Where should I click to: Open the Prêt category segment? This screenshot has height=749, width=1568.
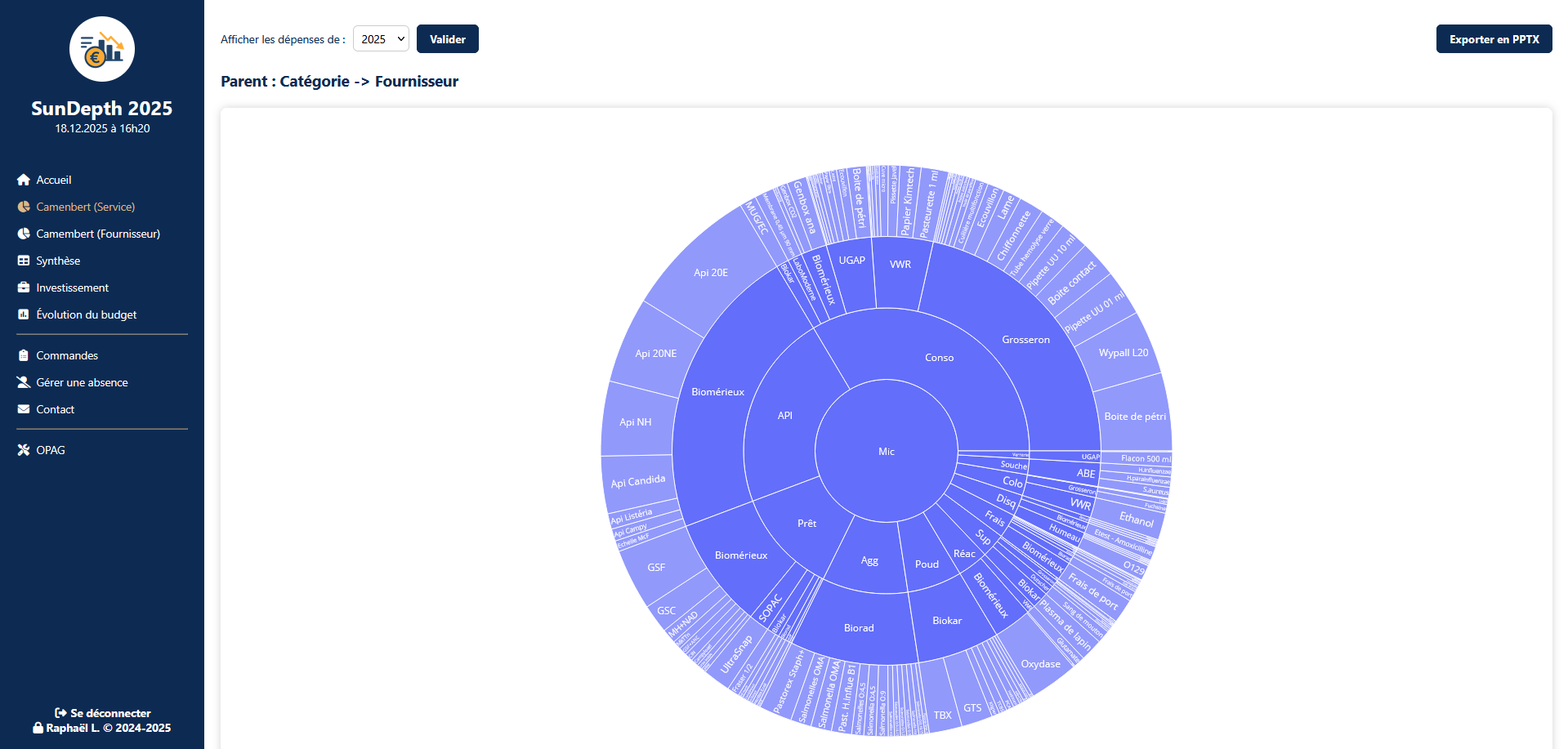pos(807,524)
